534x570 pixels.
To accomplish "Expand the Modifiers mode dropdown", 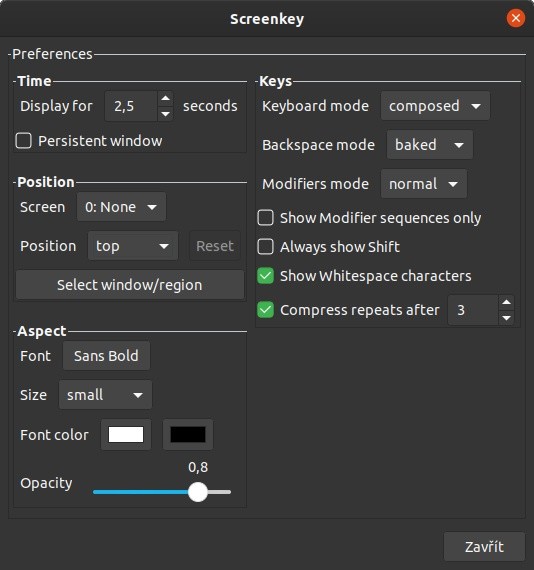I will coord(423,184).
